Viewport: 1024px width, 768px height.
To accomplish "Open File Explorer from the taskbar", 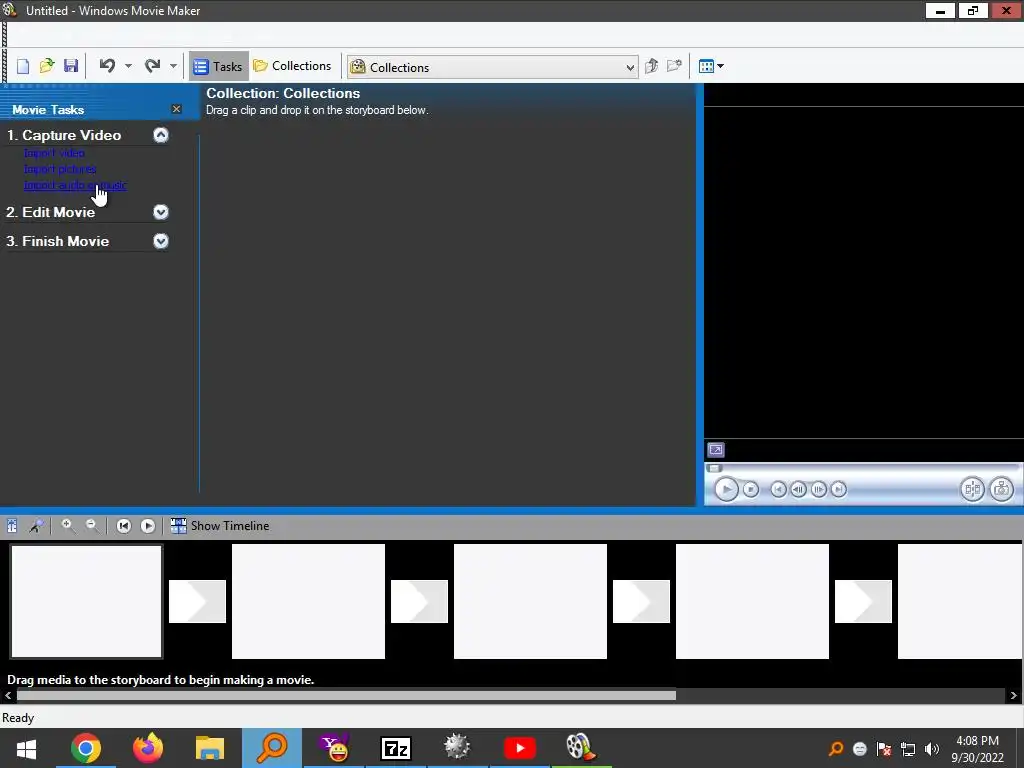I will pos(210,748).
